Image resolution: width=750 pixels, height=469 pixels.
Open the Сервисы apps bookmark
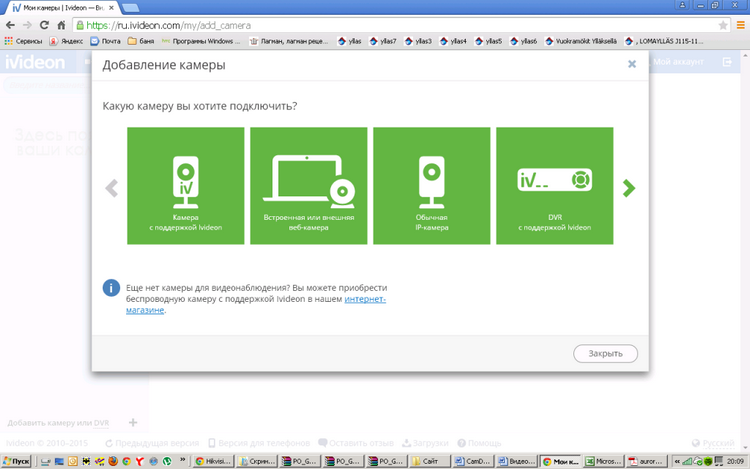[23, 42]
